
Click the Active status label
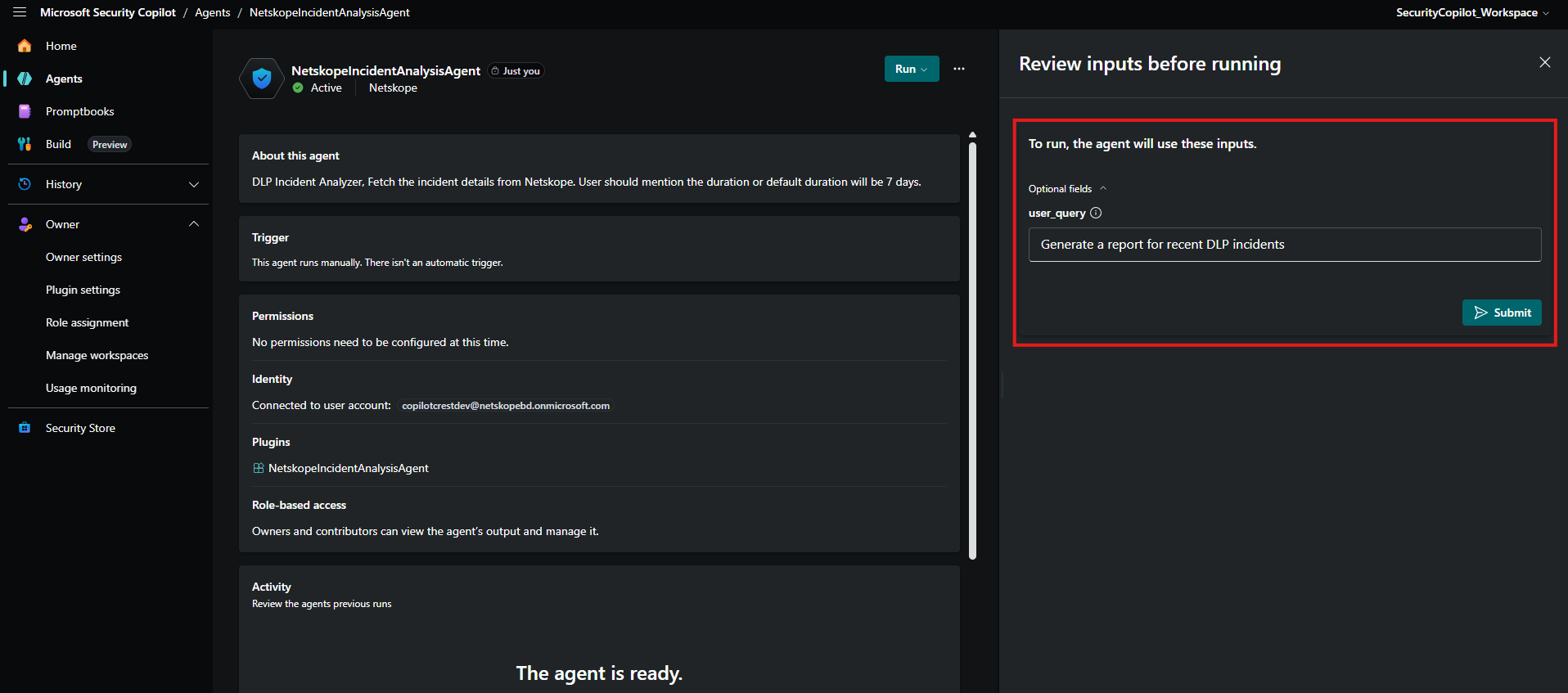click(x=327, y=88)
